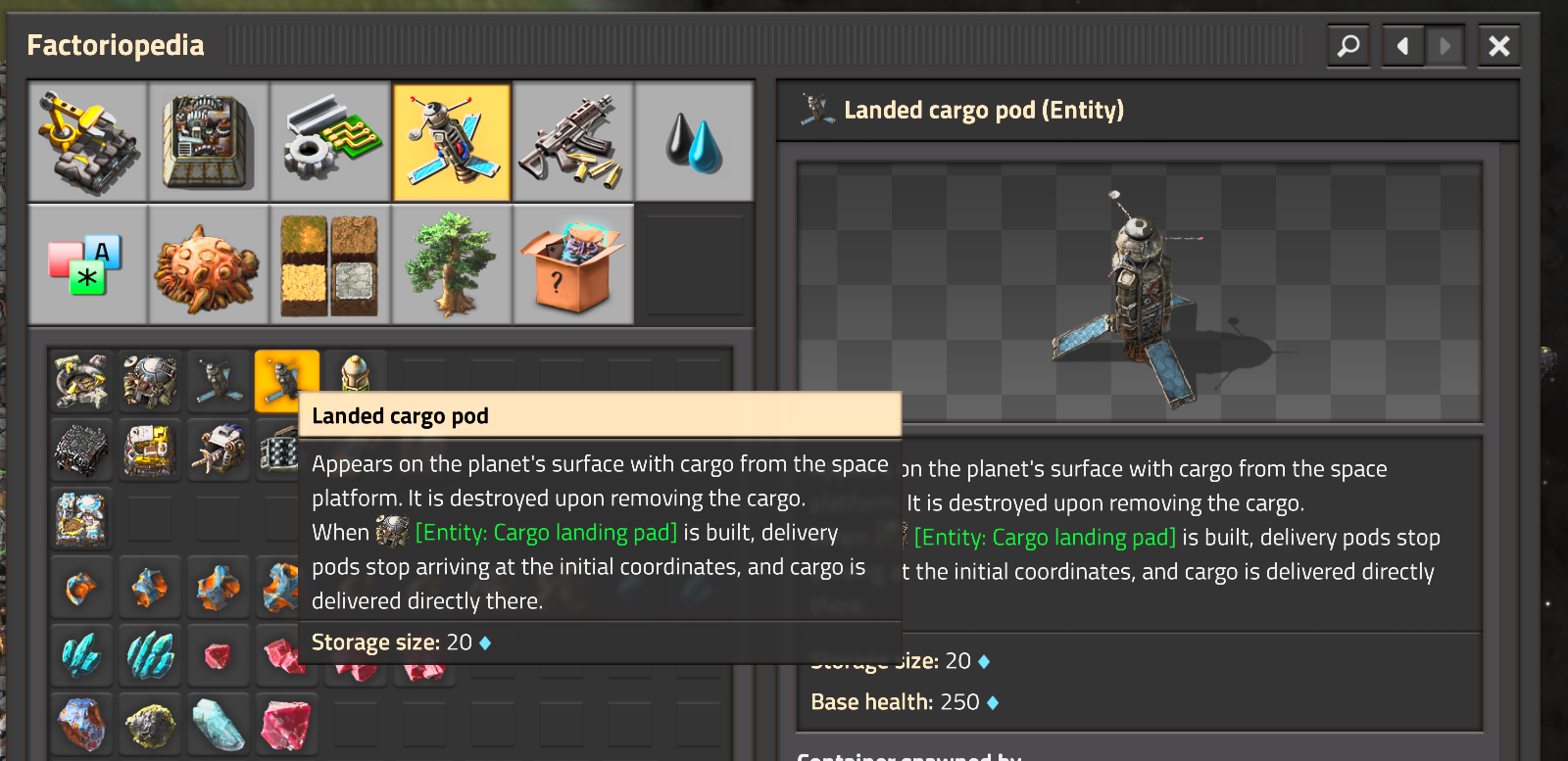Select the red crystal item in last row
The width and height of the screenshot is (1568, 761).
pyautogui.click(x=286, y=725)
